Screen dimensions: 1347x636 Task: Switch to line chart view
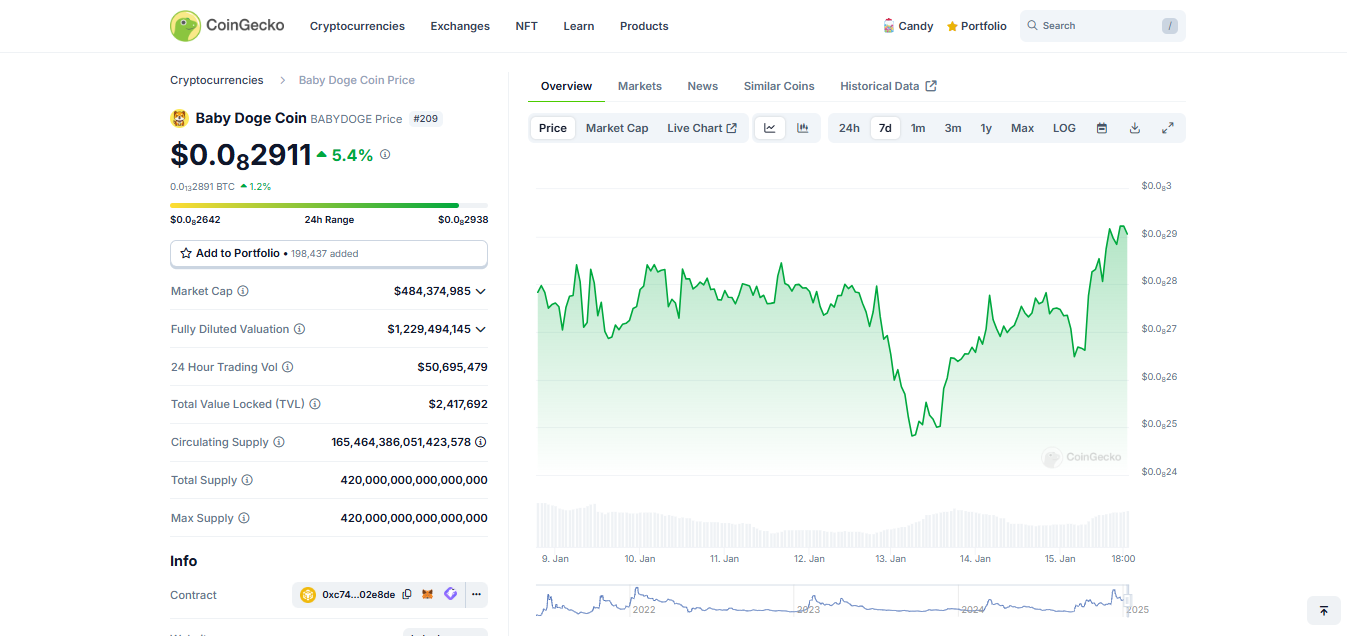click(770, 128)
